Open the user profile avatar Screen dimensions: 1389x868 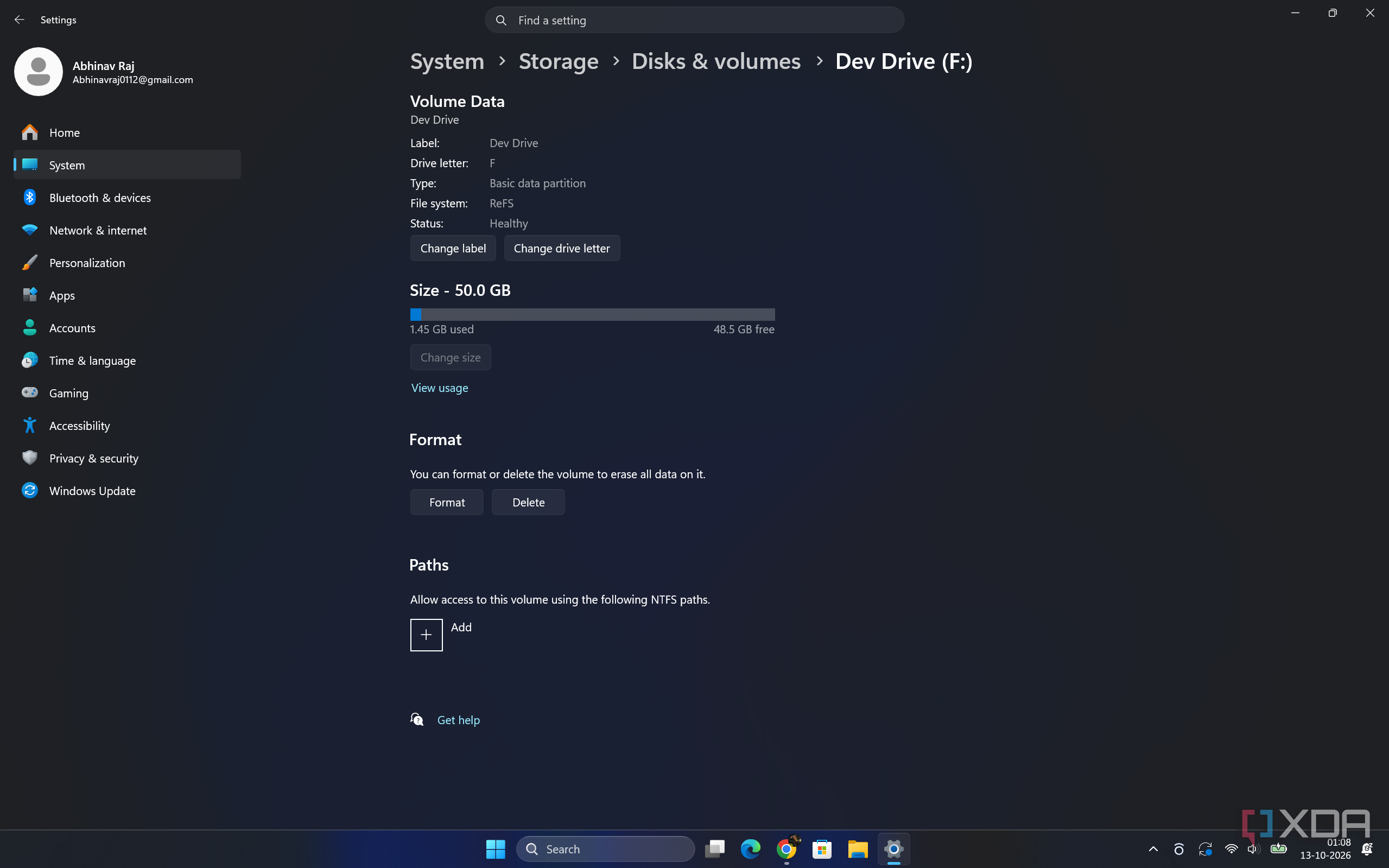point(39,72)
